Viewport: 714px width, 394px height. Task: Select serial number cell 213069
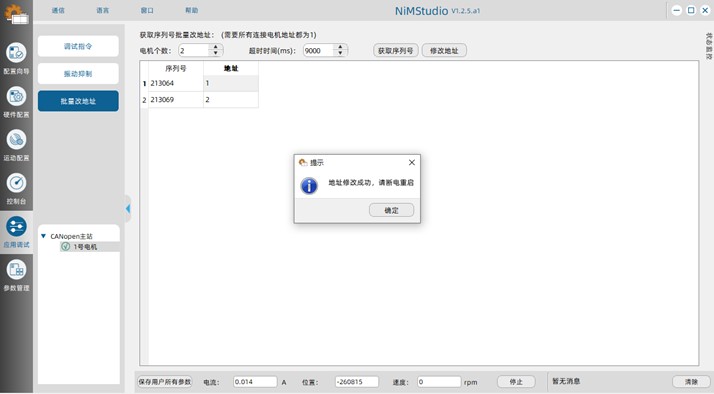tap(176, 100)
